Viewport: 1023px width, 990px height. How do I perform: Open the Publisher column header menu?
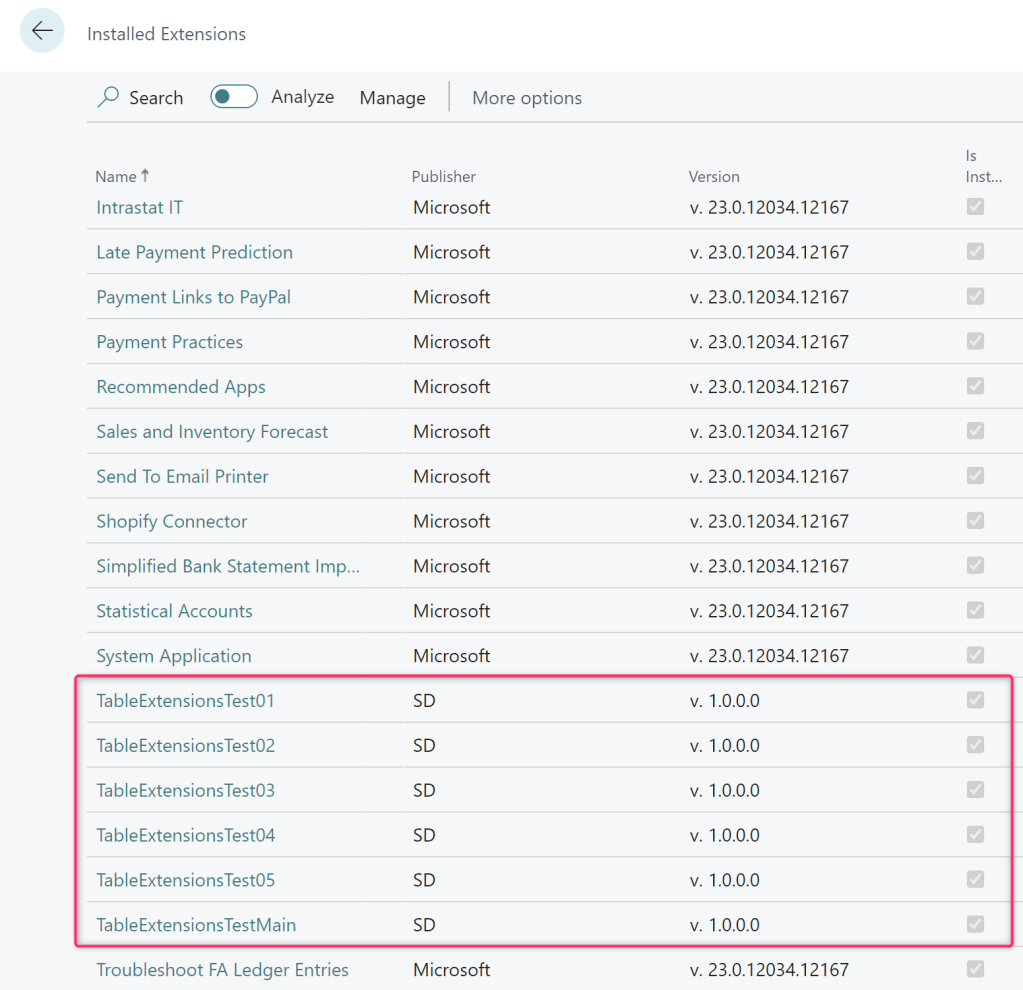tap(443, 176)
